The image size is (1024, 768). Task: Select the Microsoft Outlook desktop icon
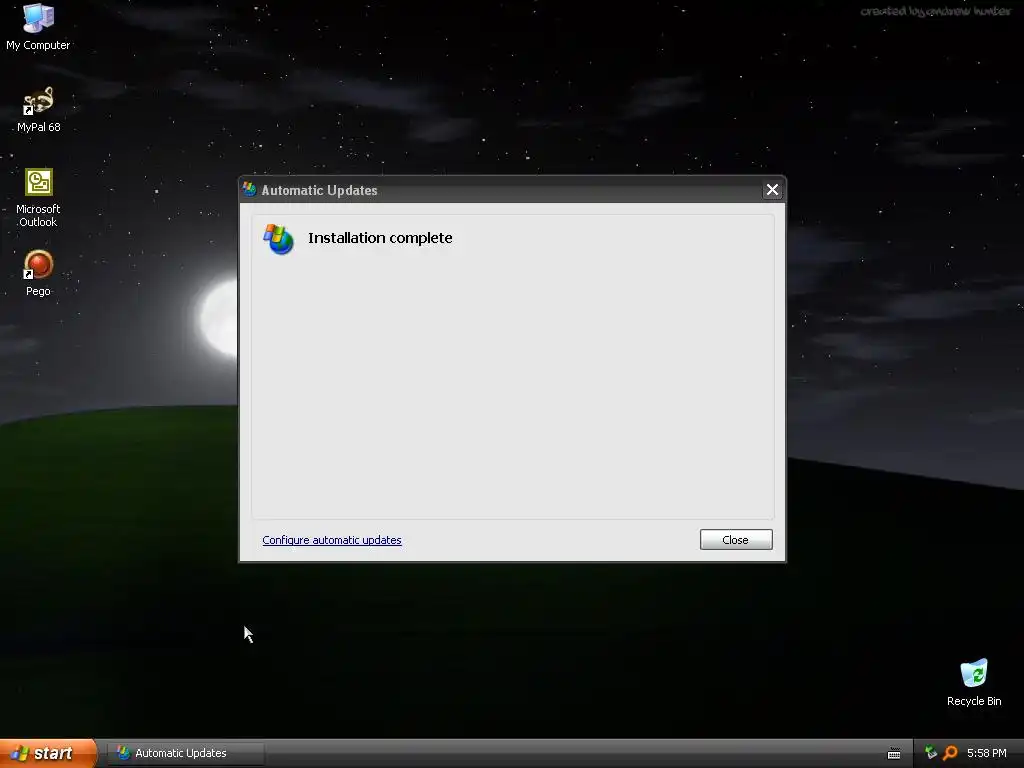coord(39,197)
